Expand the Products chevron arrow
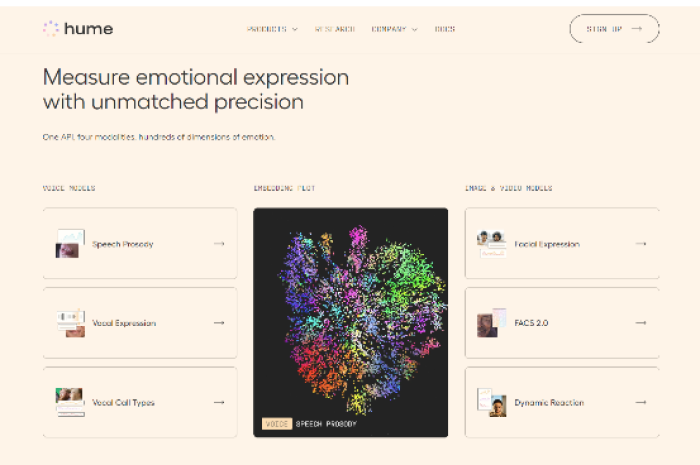 pos(295,29)
